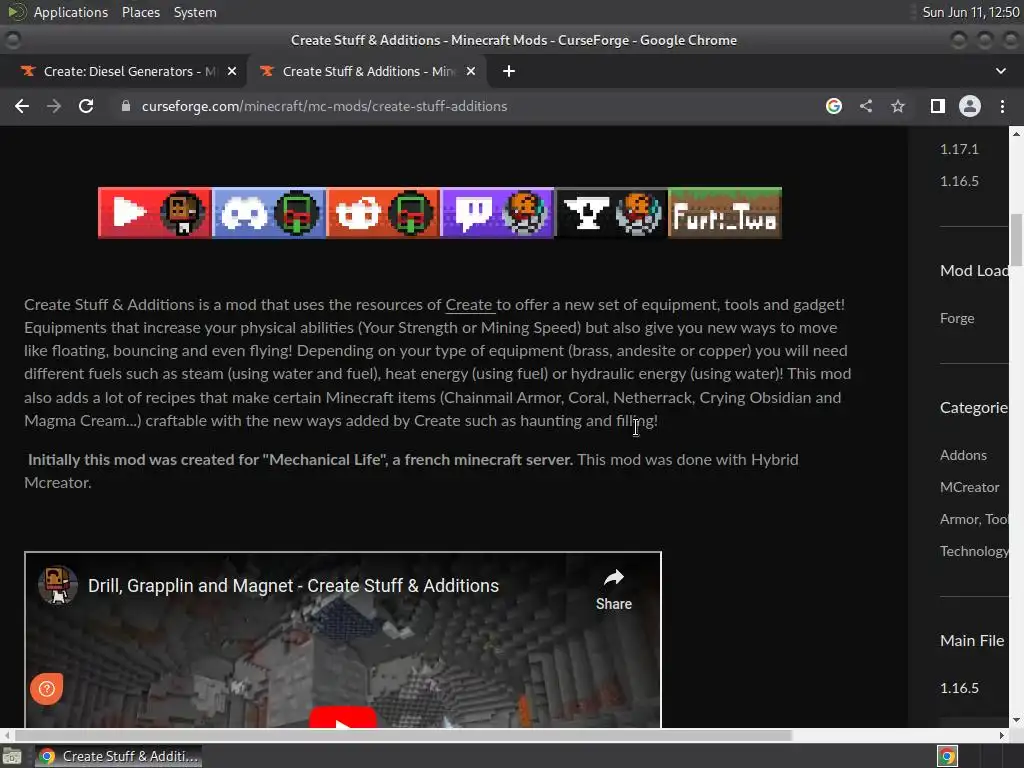This screenshot has width=1024, height=768.
Task: Open the Reddit banner link
Action: [383, 213]
